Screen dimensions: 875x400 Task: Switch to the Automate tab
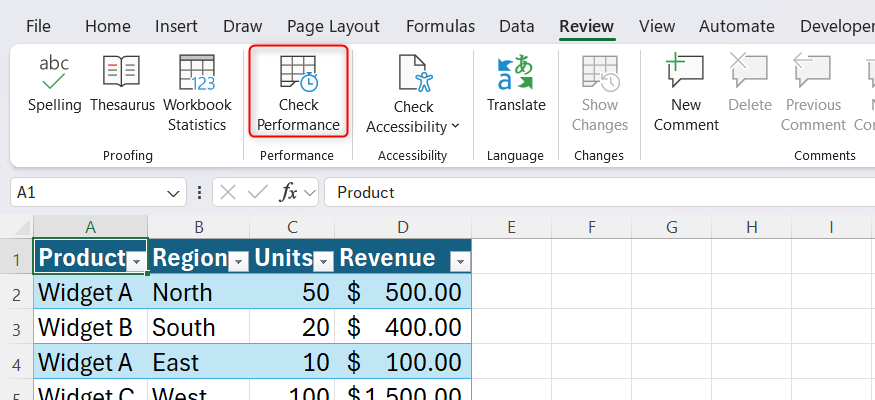click(x=737, y=26)
